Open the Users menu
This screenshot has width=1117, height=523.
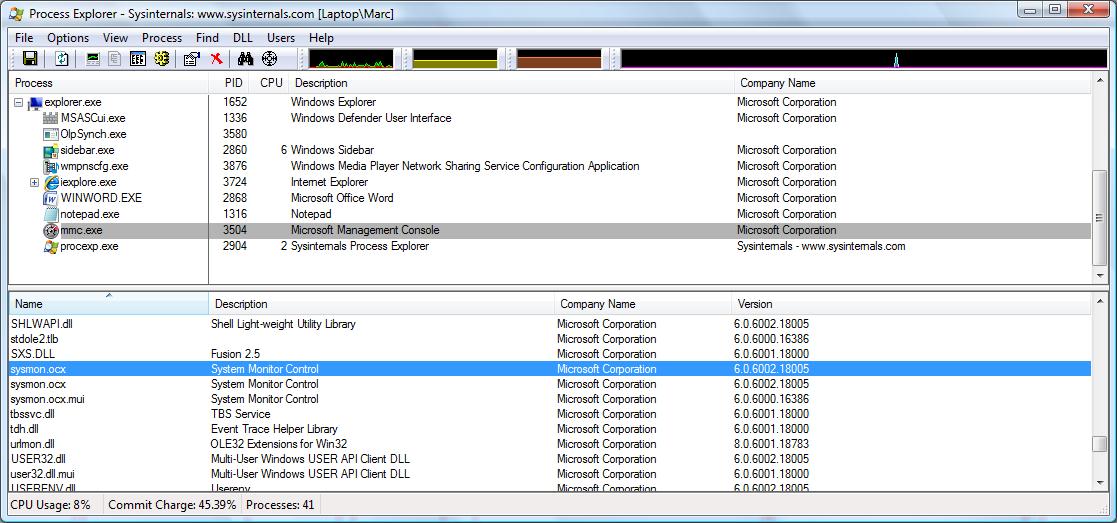(281, 38)
